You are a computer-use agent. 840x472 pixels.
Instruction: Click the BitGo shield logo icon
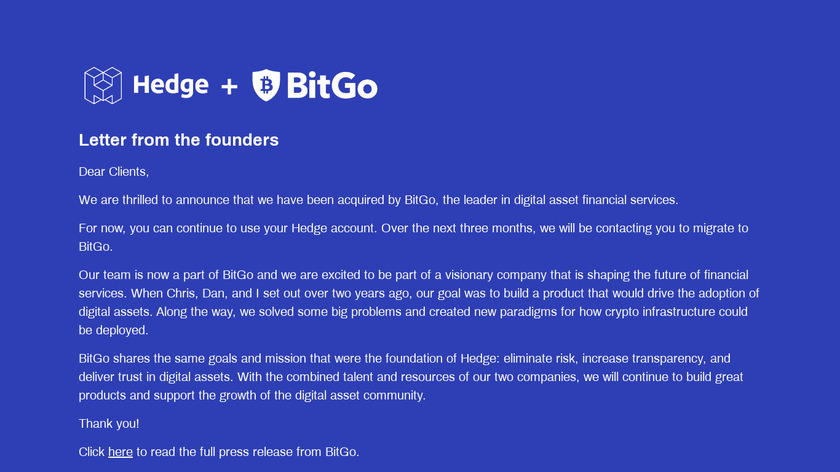[265, 86]
